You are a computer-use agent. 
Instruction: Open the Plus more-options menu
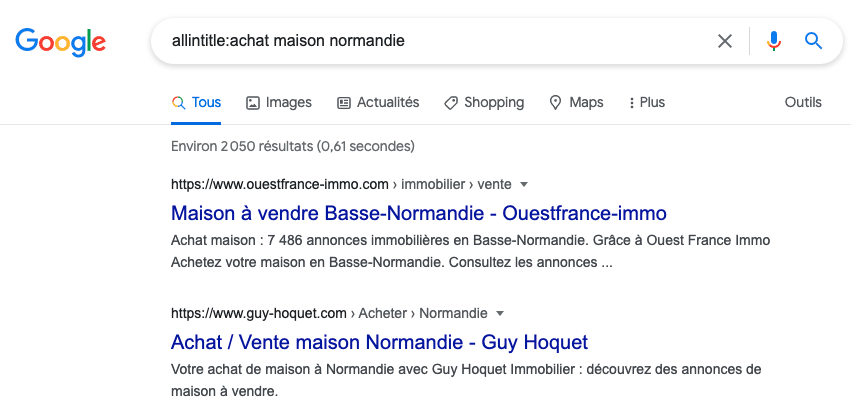point(646,103)
